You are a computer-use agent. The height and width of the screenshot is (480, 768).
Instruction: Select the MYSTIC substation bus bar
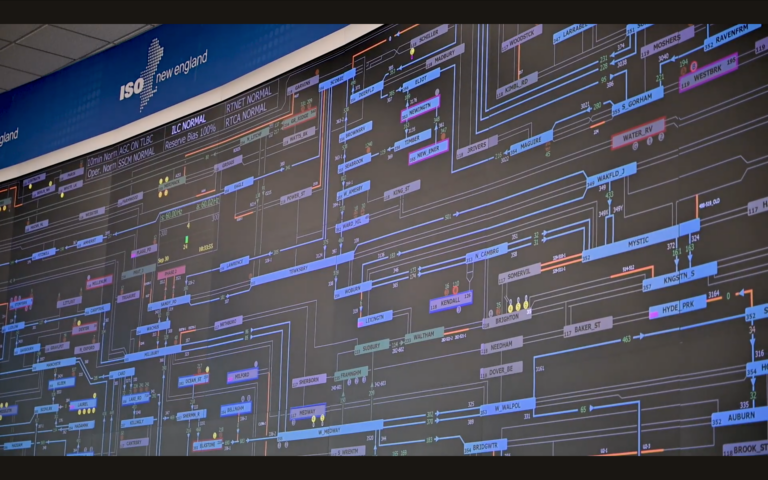641,240
